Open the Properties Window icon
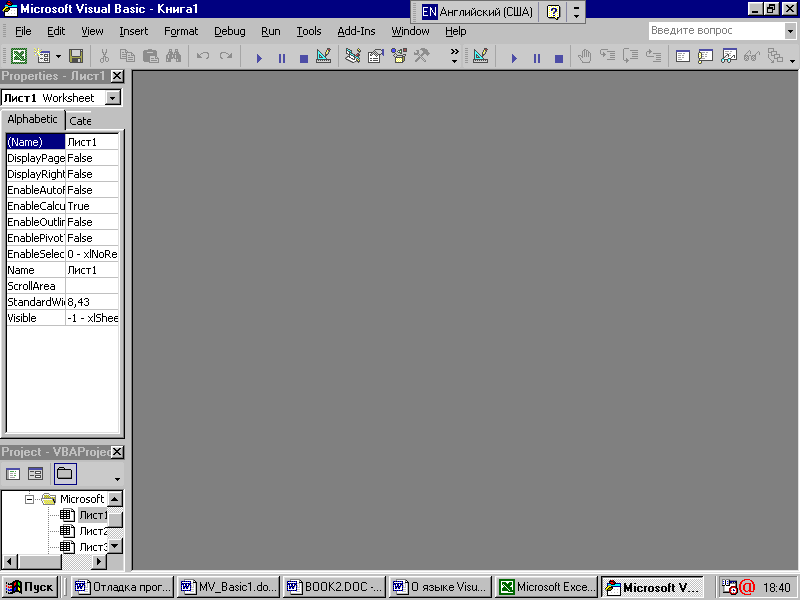 [376, 56]
